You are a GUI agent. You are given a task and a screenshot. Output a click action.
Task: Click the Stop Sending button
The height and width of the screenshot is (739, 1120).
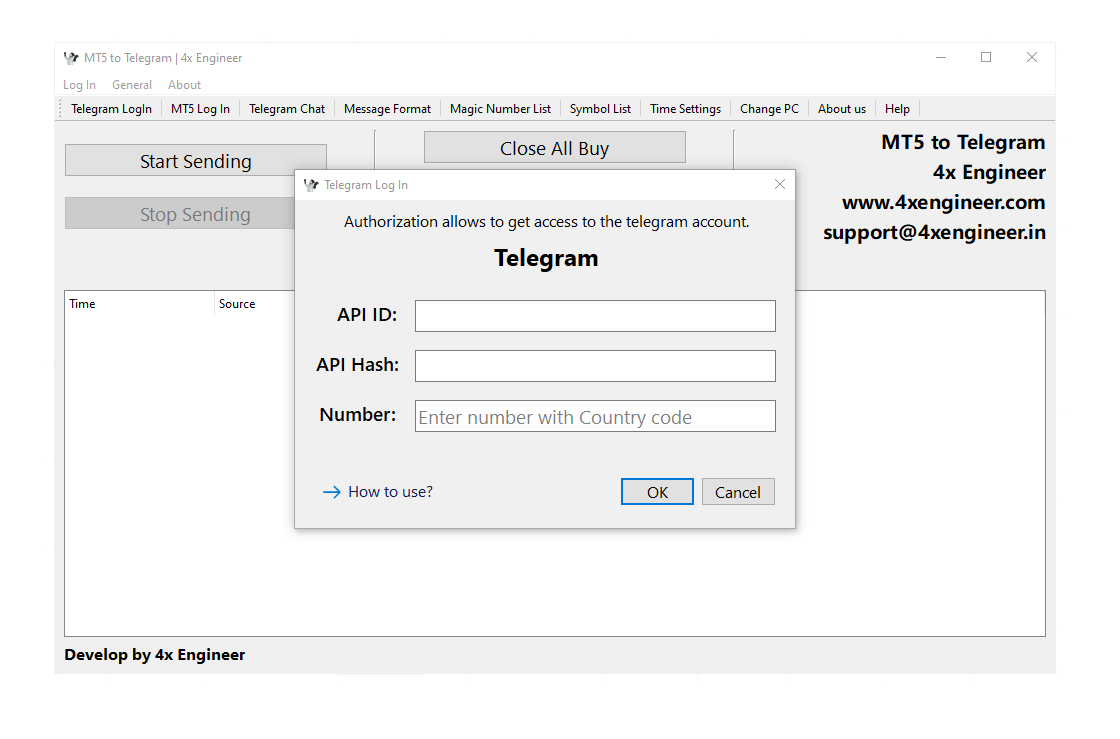point(180,213)
